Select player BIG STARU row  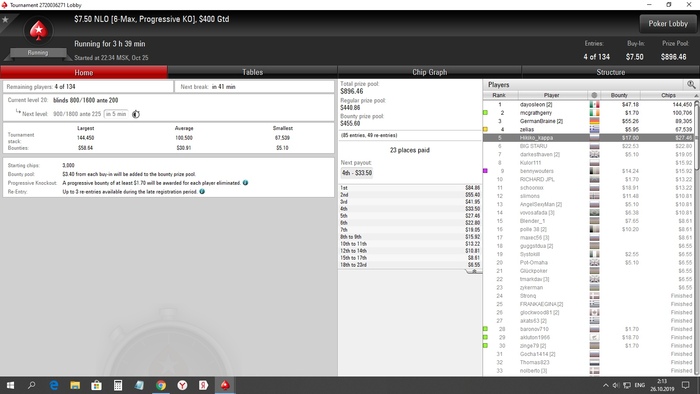coord(588,146)
